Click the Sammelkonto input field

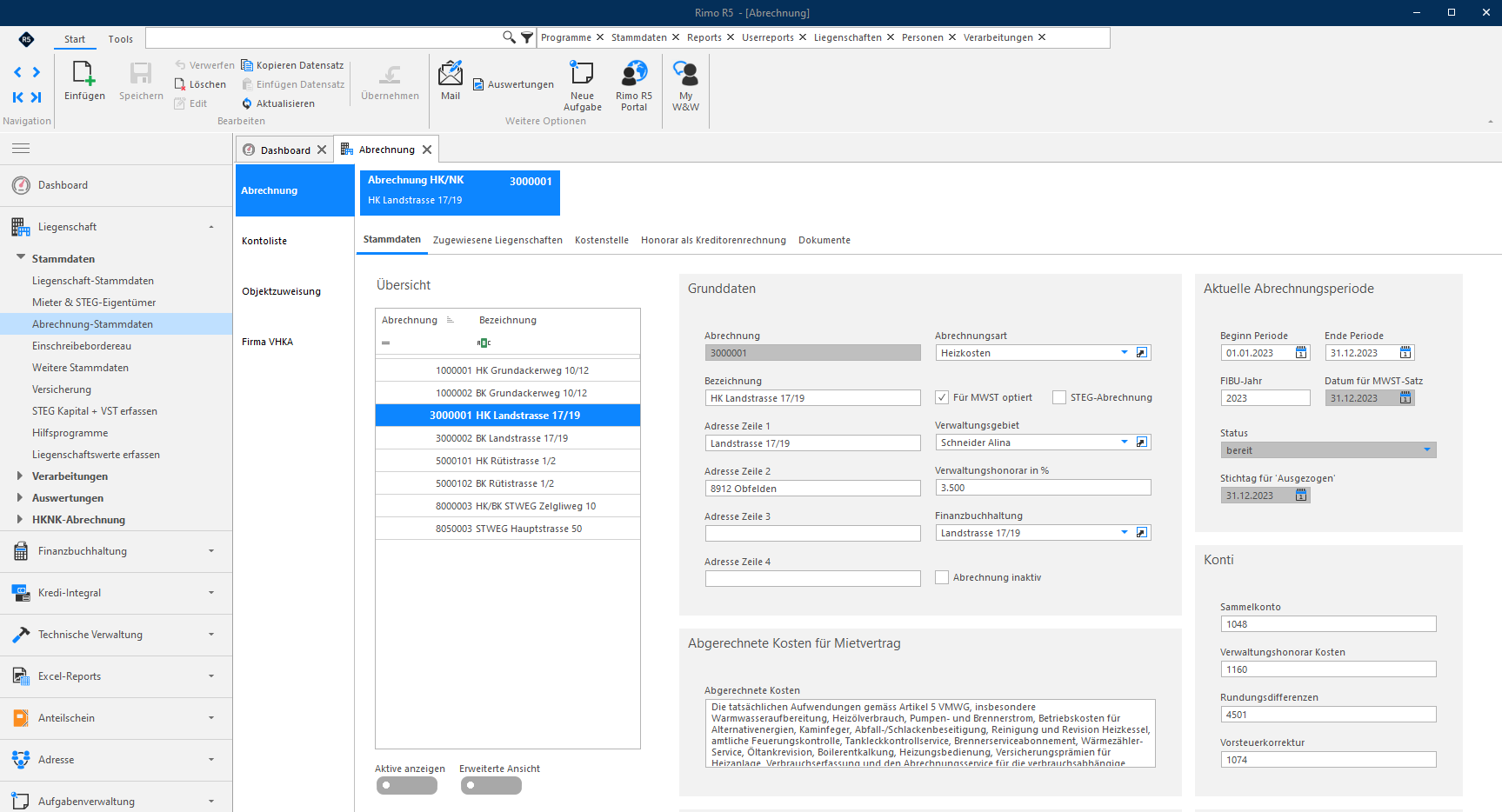[1328, 624]
